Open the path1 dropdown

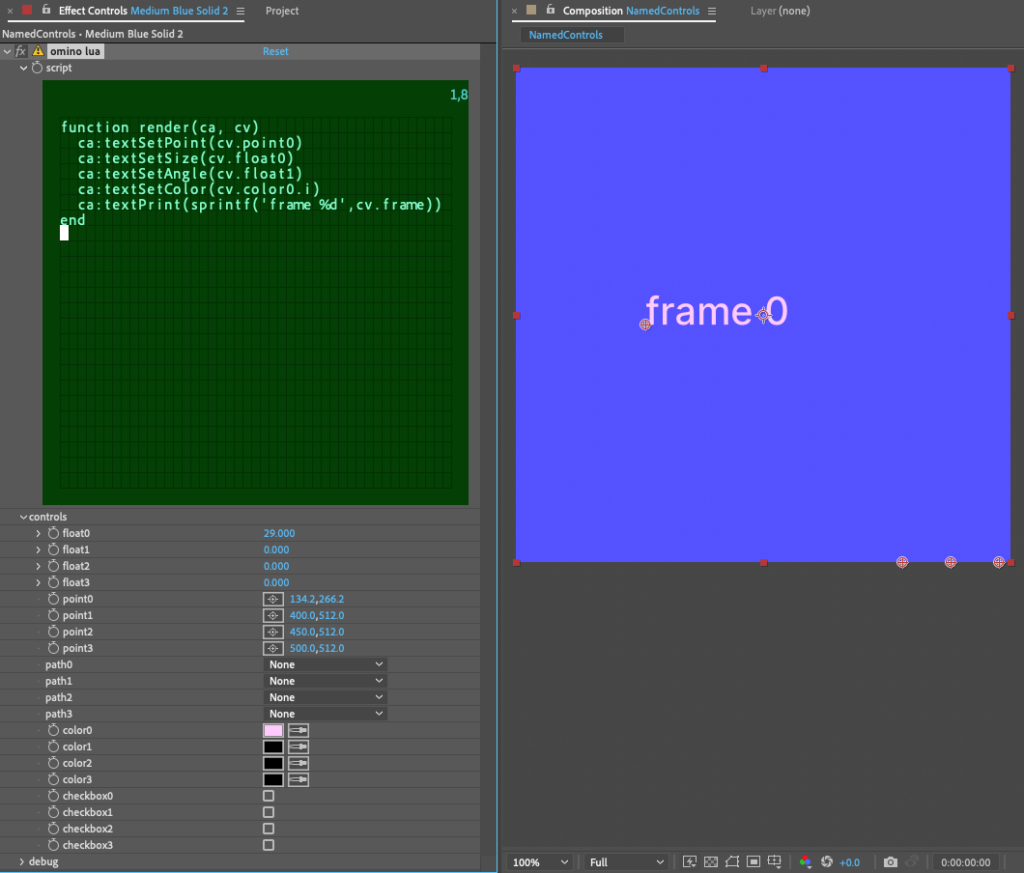[x=325, y=680]
